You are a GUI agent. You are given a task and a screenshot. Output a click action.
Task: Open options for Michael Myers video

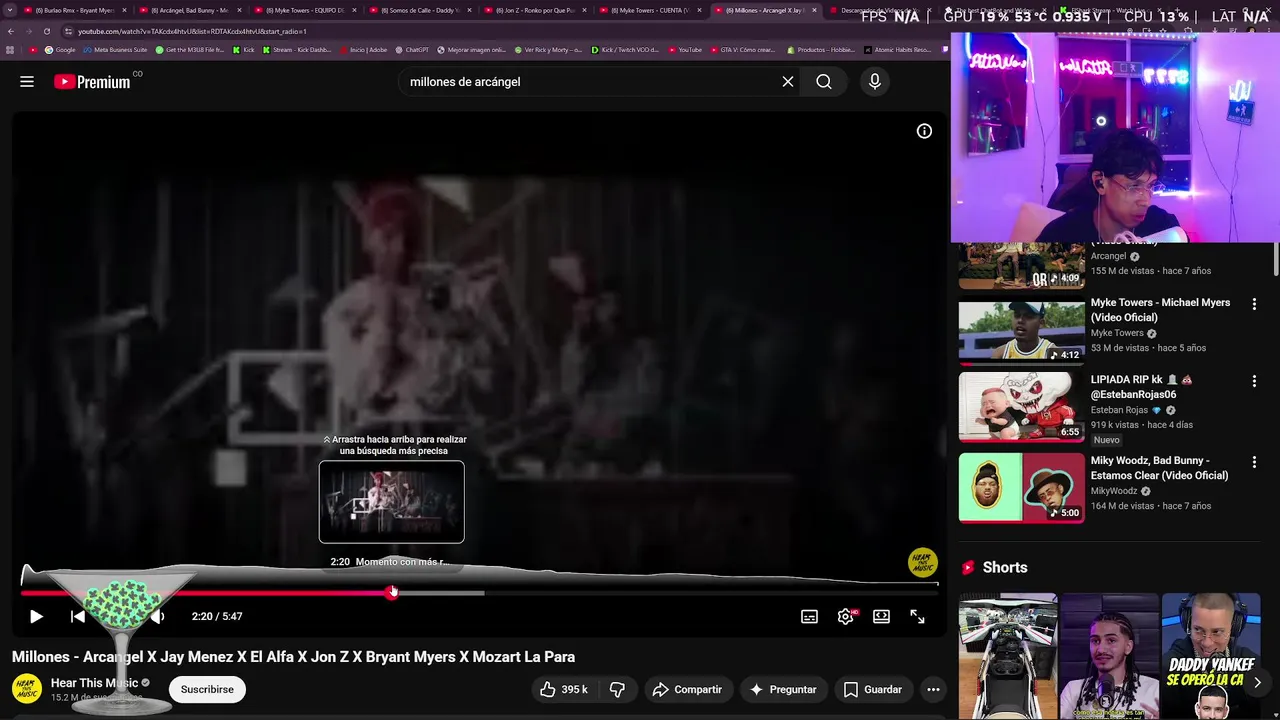(x=1254, y=304)
